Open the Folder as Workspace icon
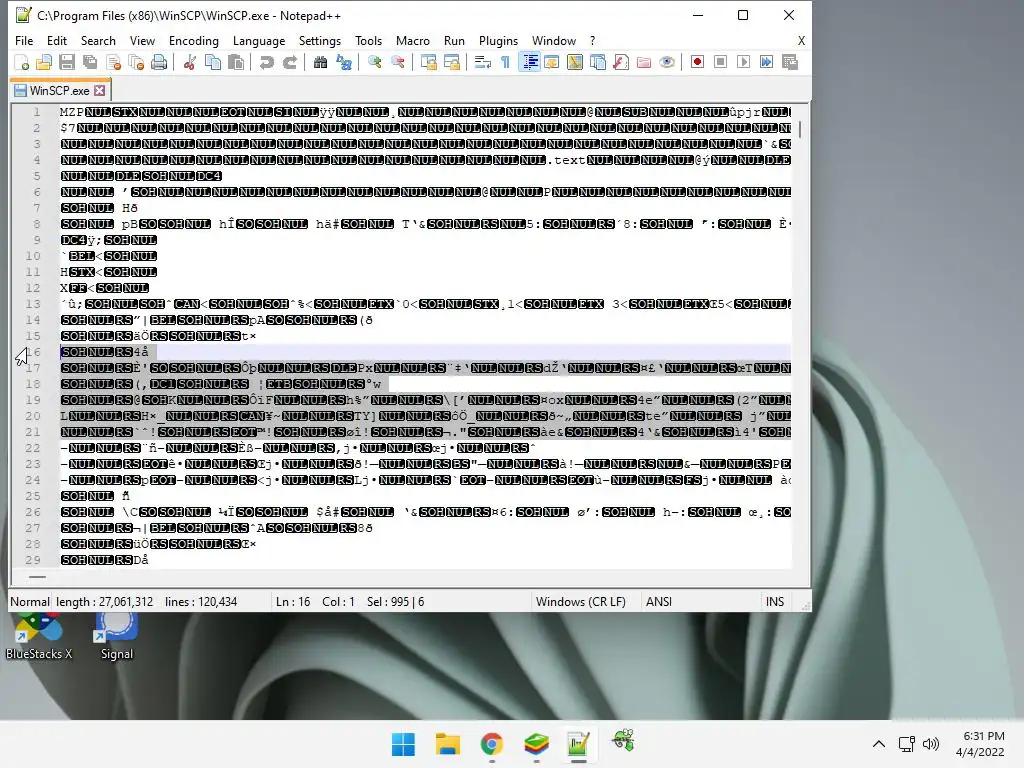1024x768 pixels. 644,63
